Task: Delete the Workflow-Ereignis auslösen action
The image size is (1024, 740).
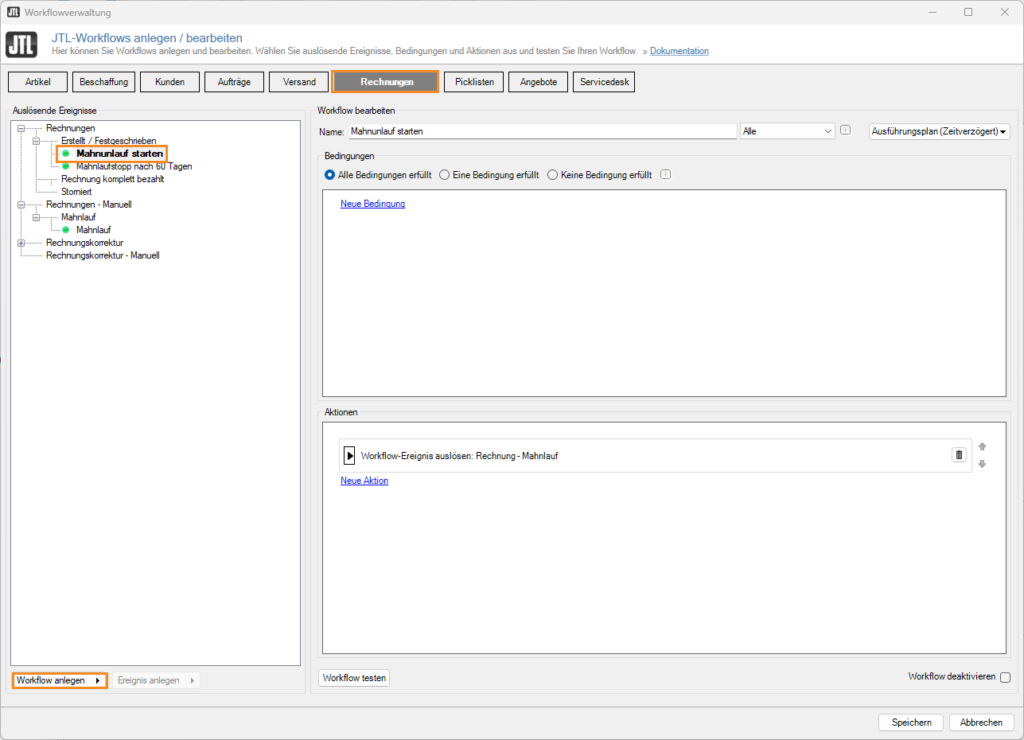Action: tap(959, 454)
